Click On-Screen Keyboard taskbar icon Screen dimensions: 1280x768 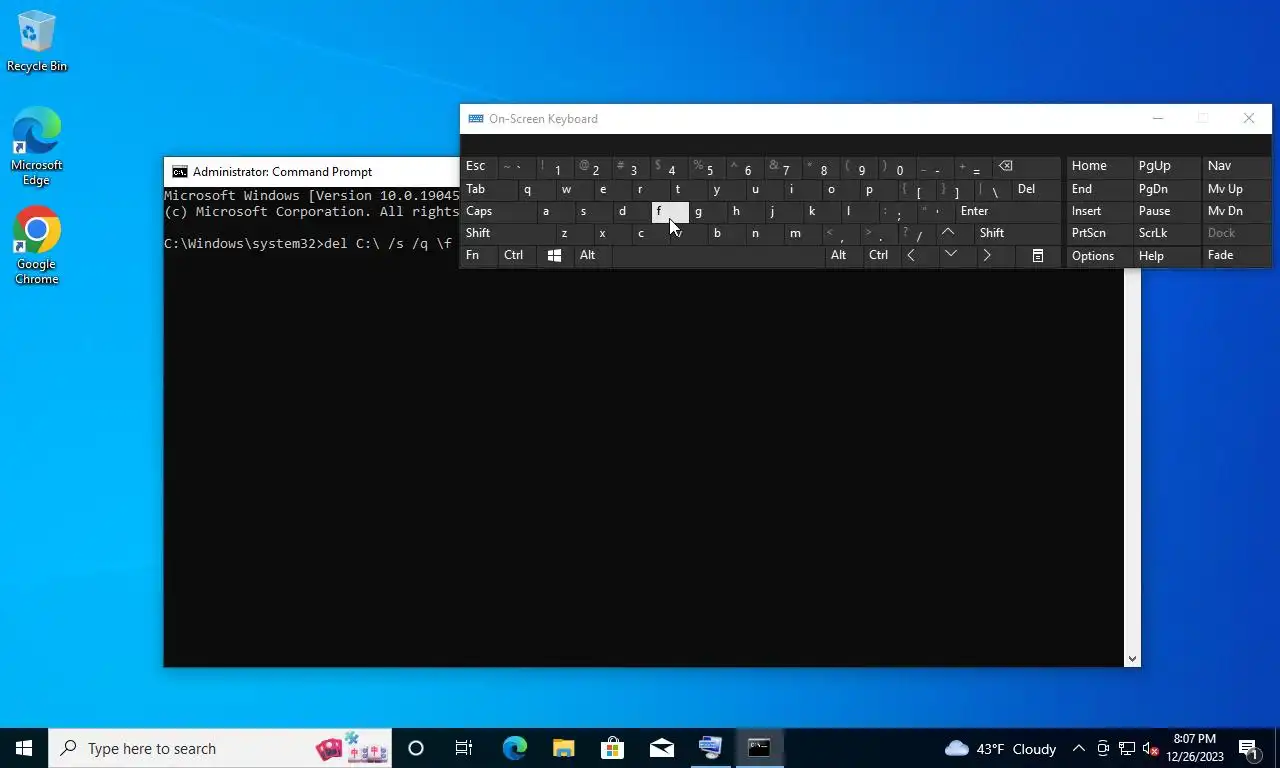(x=710, y=748)
